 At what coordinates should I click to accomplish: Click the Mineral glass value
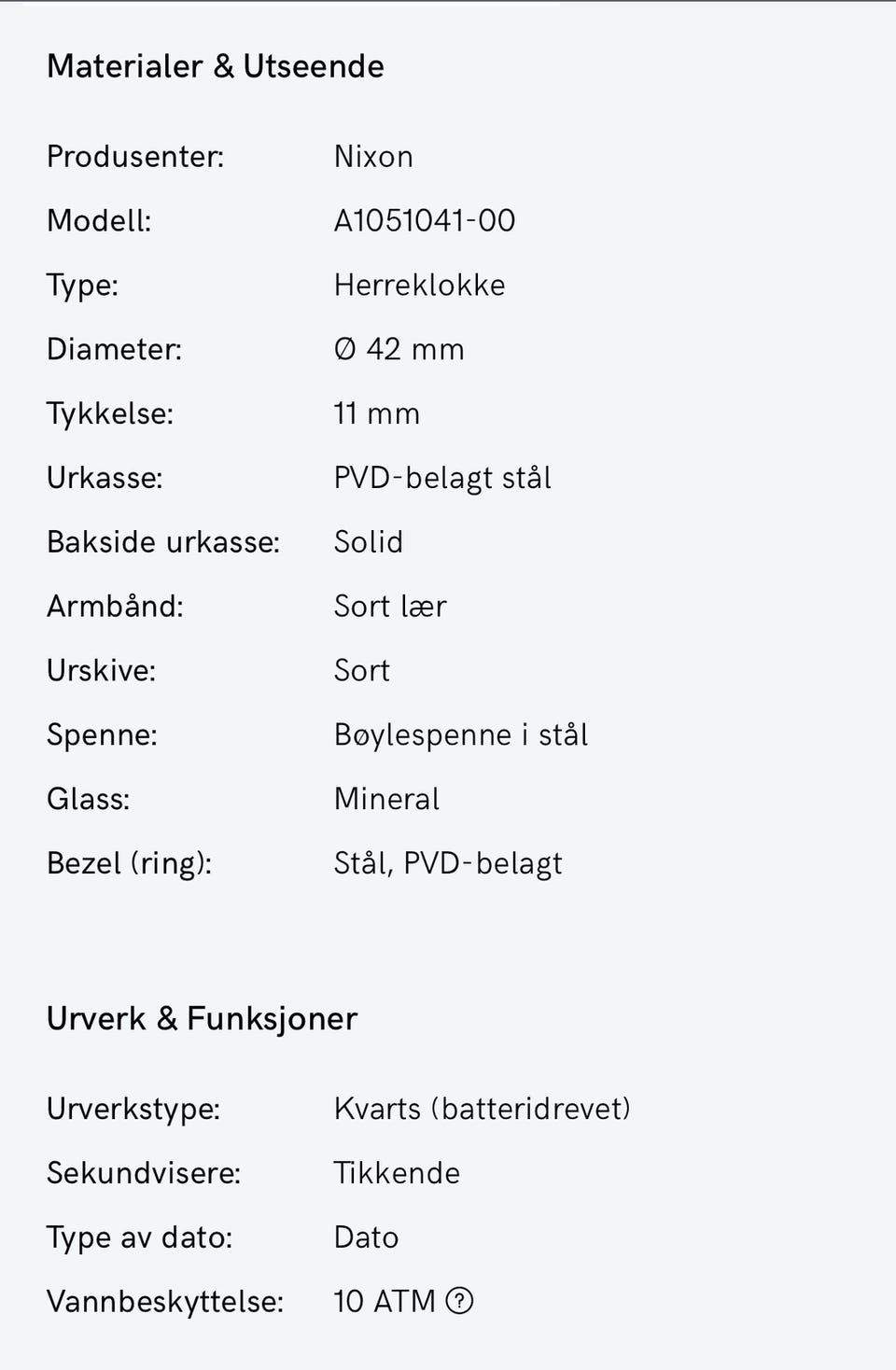pyautogui.click(x=386, y=800)
